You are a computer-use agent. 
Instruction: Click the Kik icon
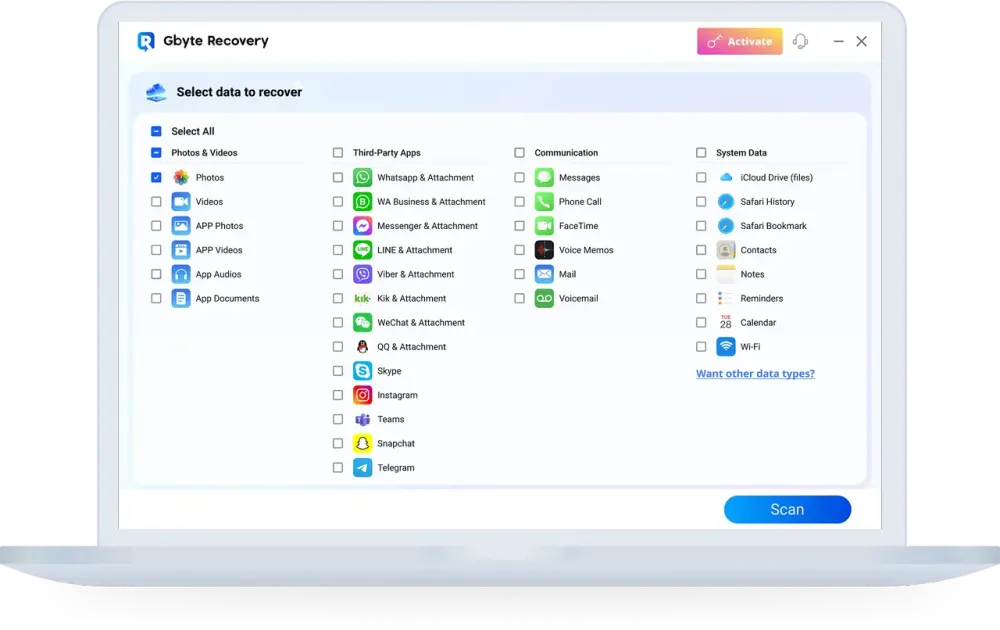[x=362, y=298]
